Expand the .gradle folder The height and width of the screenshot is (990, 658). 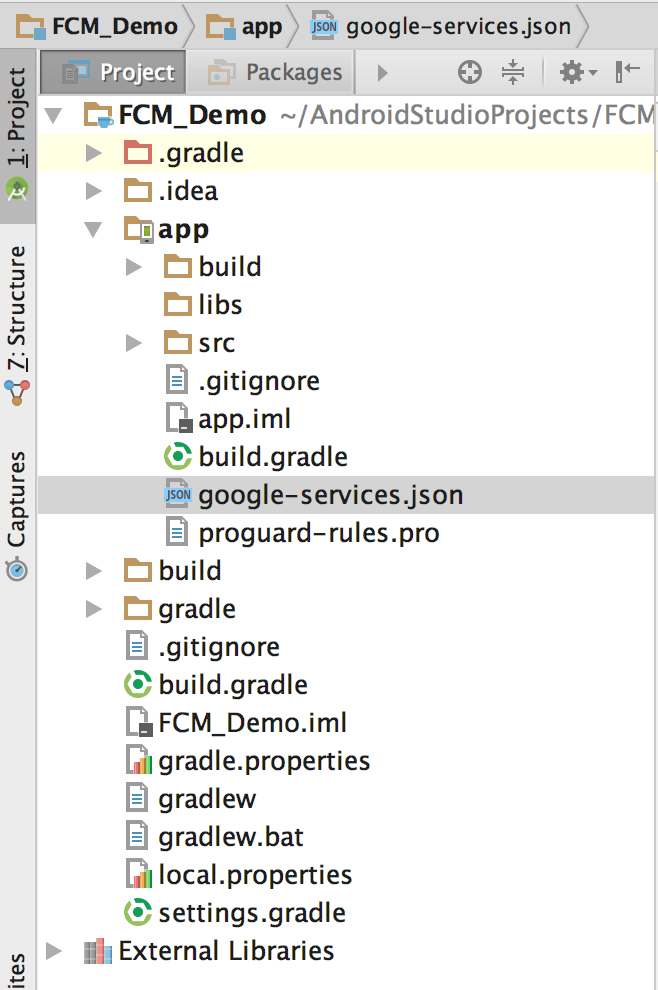94,153
